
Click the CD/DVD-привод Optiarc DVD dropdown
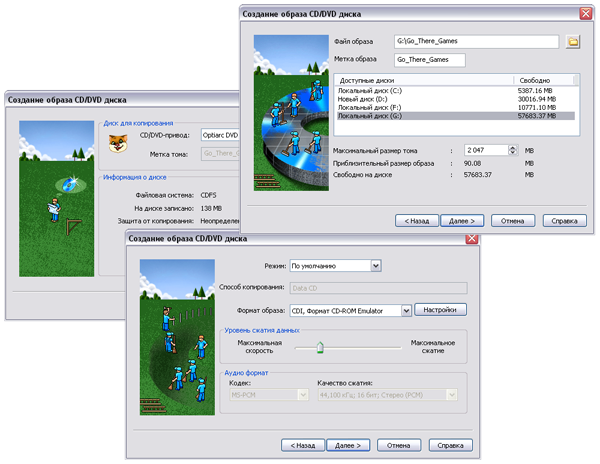(x=220, y=135)
